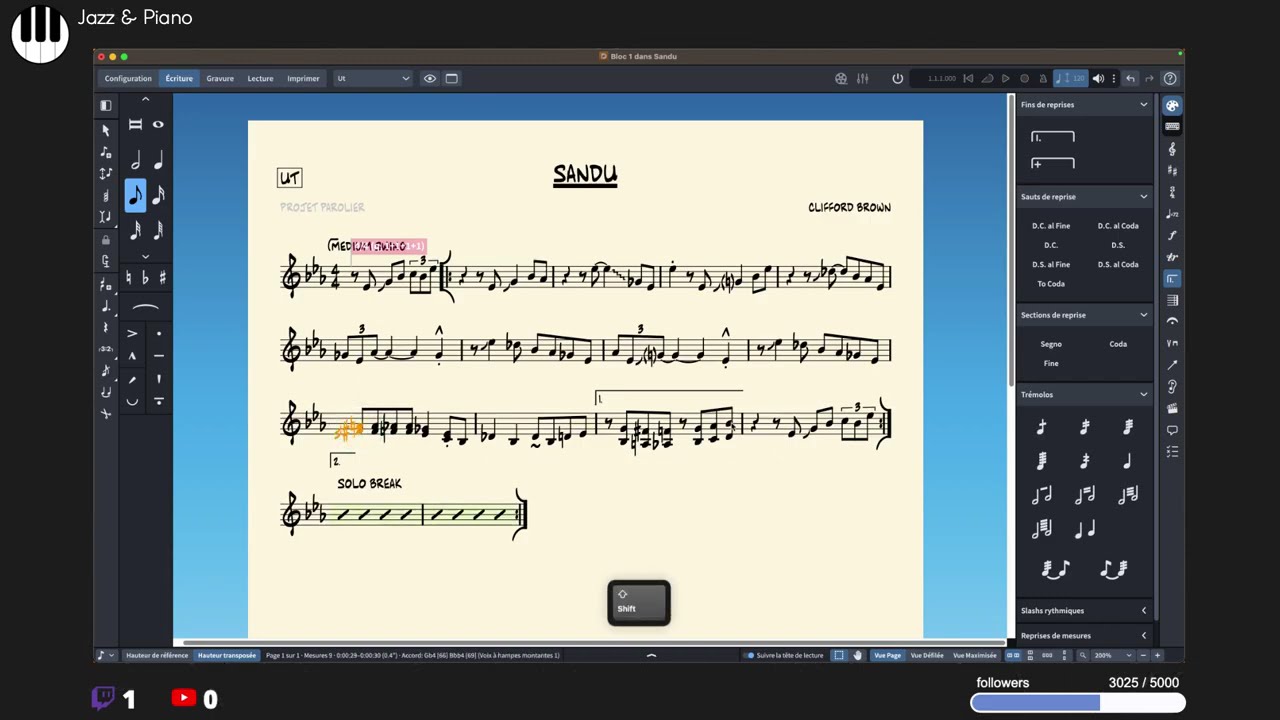This screenshot has width=1280, height=720.
Task: Open the key signatures panel
Action: click(x=1172, y=171)
